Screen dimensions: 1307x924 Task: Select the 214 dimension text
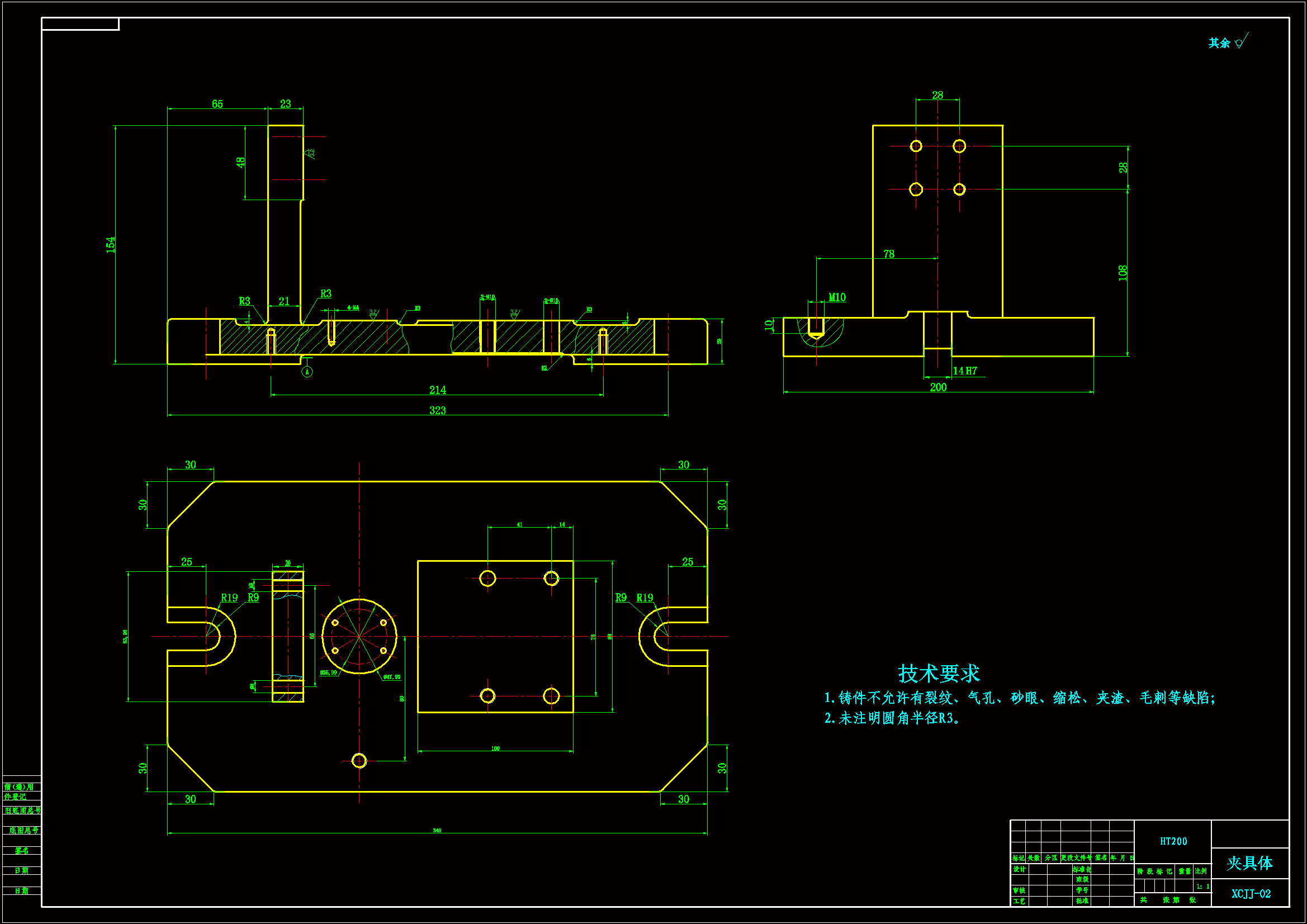(x=437, y=390)
